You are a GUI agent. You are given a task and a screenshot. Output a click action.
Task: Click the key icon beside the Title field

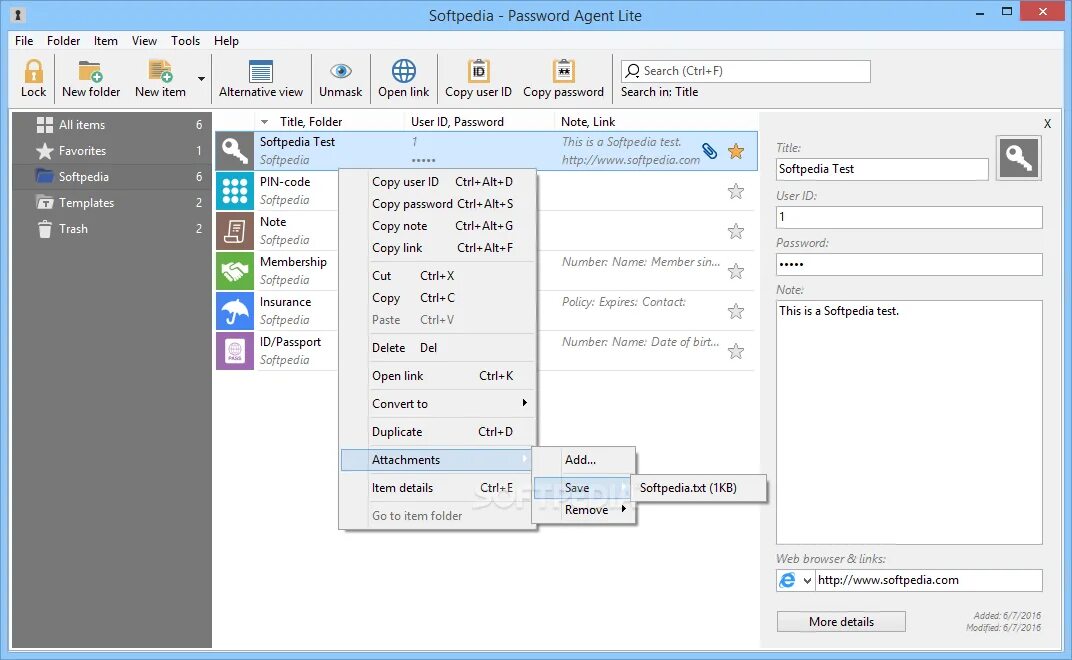[1018, 157]
